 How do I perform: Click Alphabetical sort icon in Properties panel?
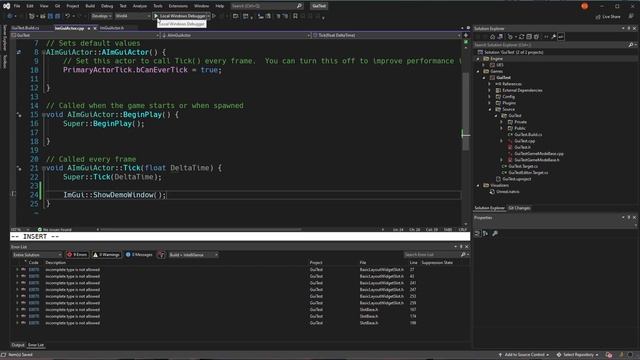485,233
